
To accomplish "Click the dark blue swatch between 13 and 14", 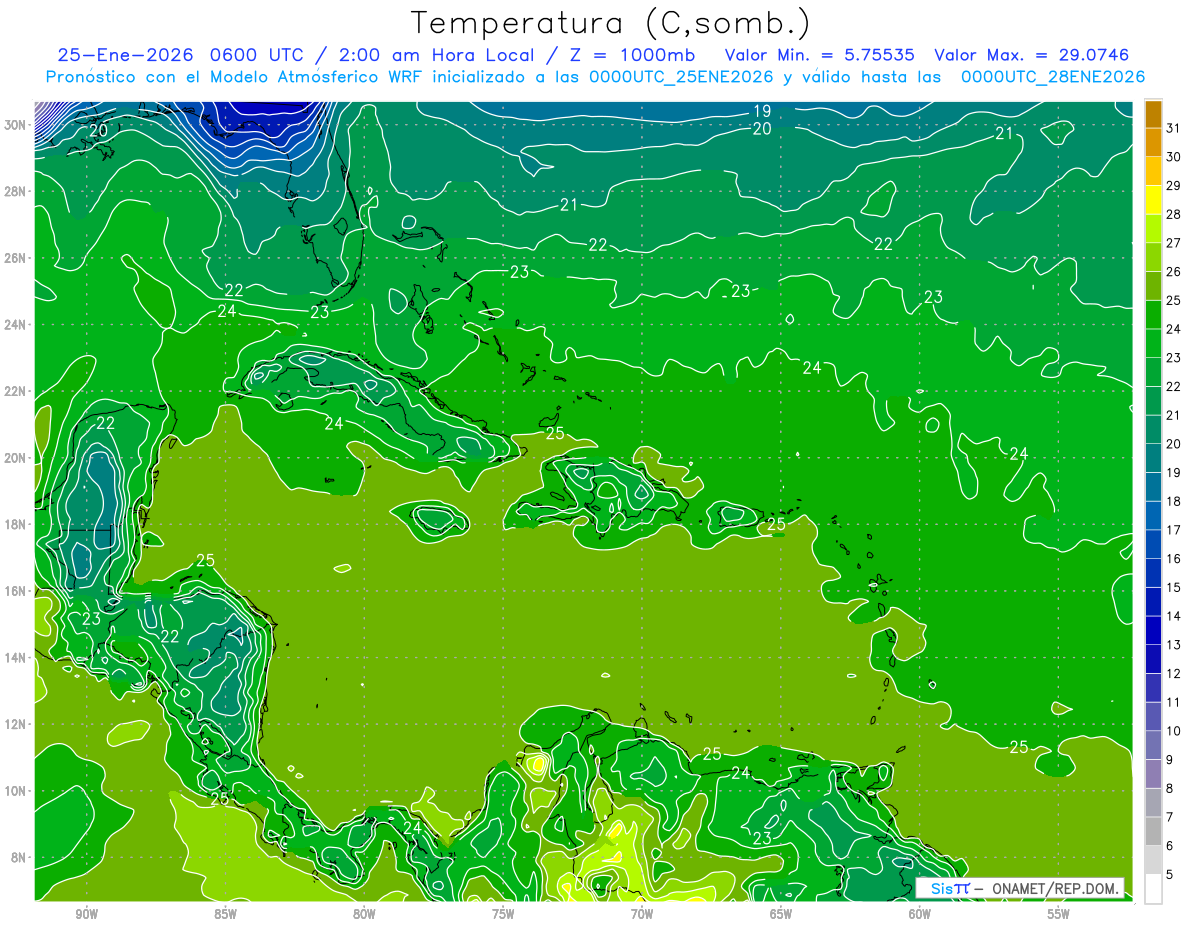I will coord(1153,630).
